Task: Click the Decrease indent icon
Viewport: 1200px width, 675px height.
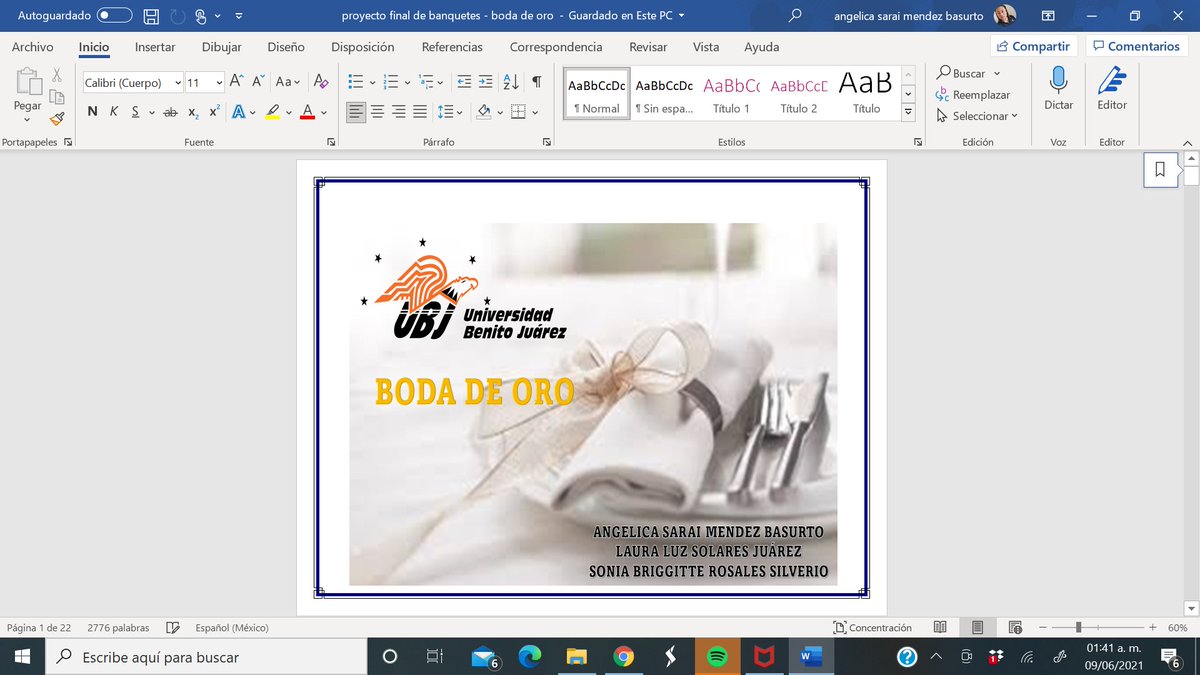Action: pos(464,82)
